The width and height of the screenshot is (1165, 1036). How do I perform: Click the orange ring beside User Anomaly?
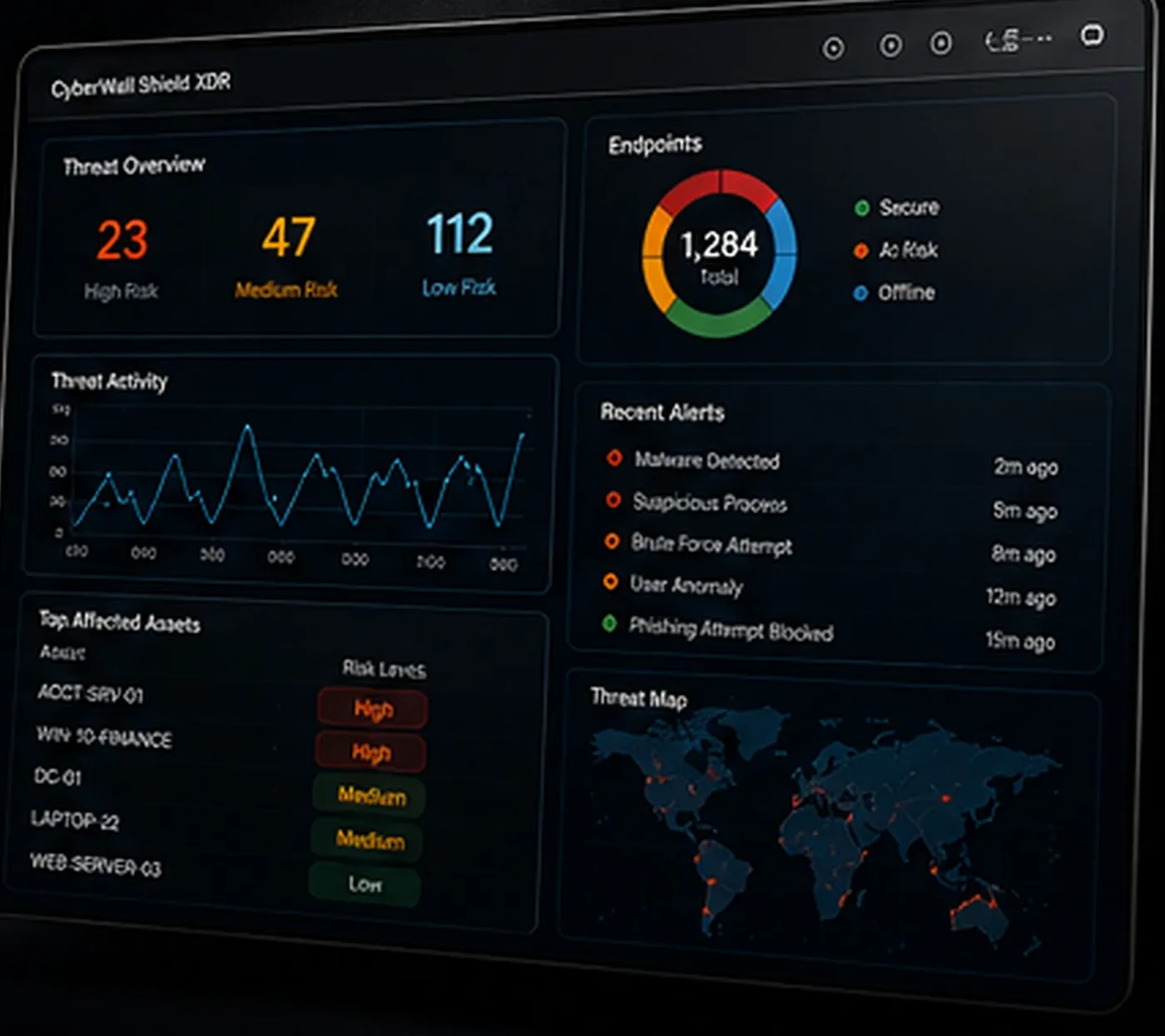tap(611, 582)
